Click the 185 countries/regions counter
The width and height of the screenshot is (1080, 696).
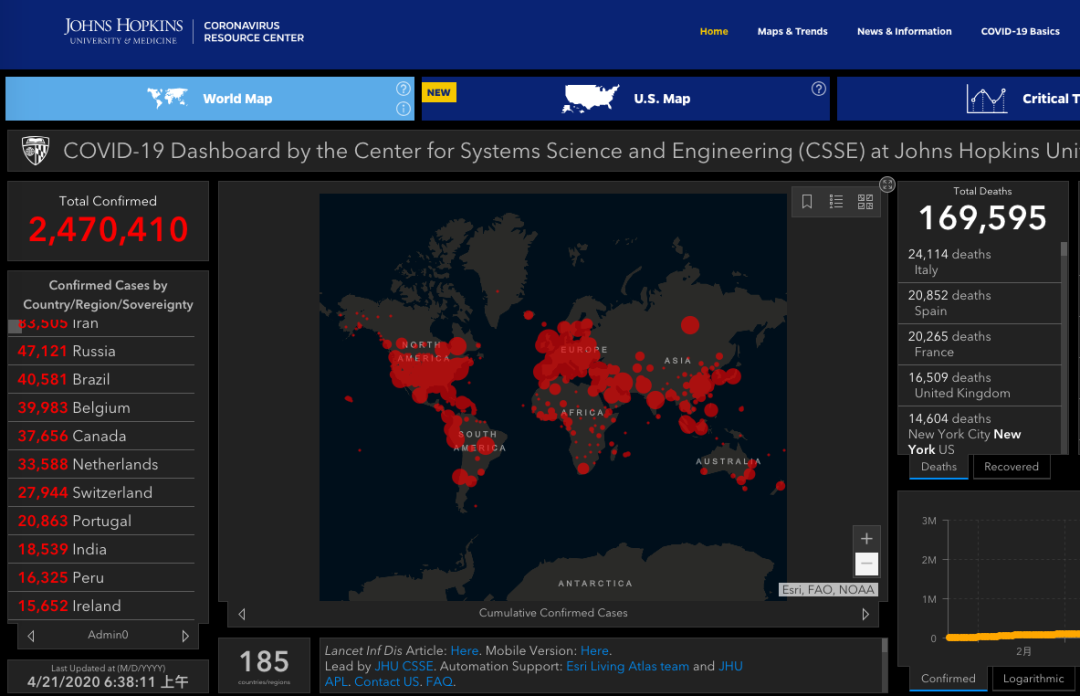coord(264,666)
